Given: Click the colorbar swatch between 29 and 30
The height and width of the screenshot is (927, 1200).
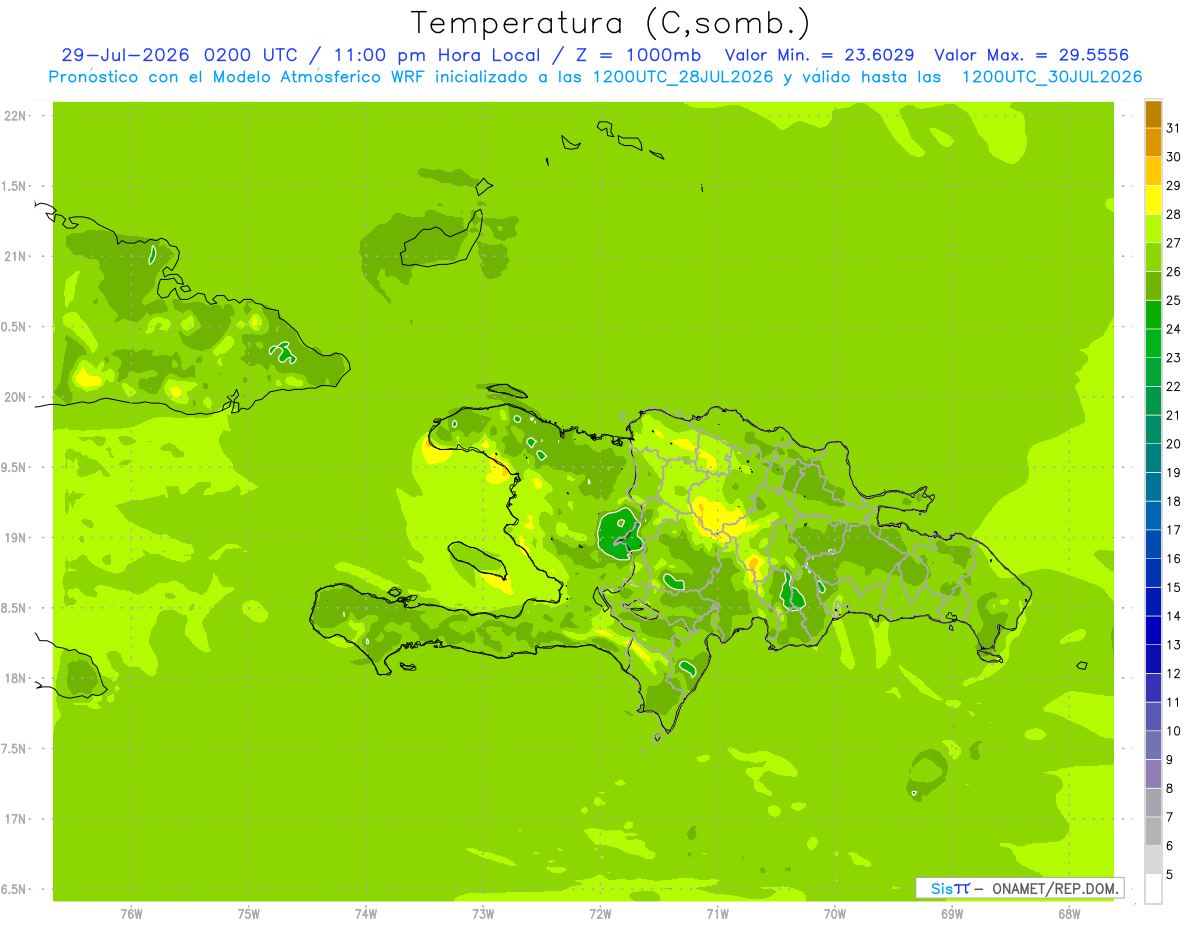Looking at the screenshot, I should 1153,171.
